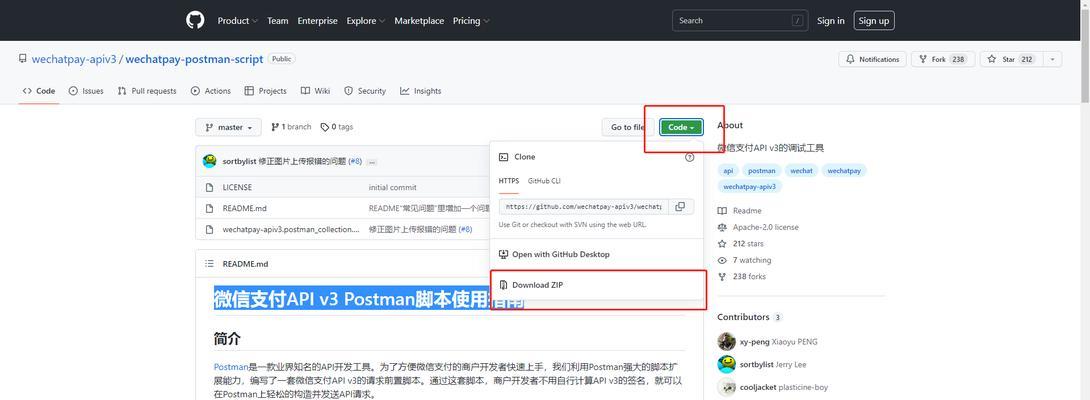Image resolution: width=1090 pixels, height=400 pixels.
Task: Copy the clone URL with clipboard icon
Action: tap(681, 207)
